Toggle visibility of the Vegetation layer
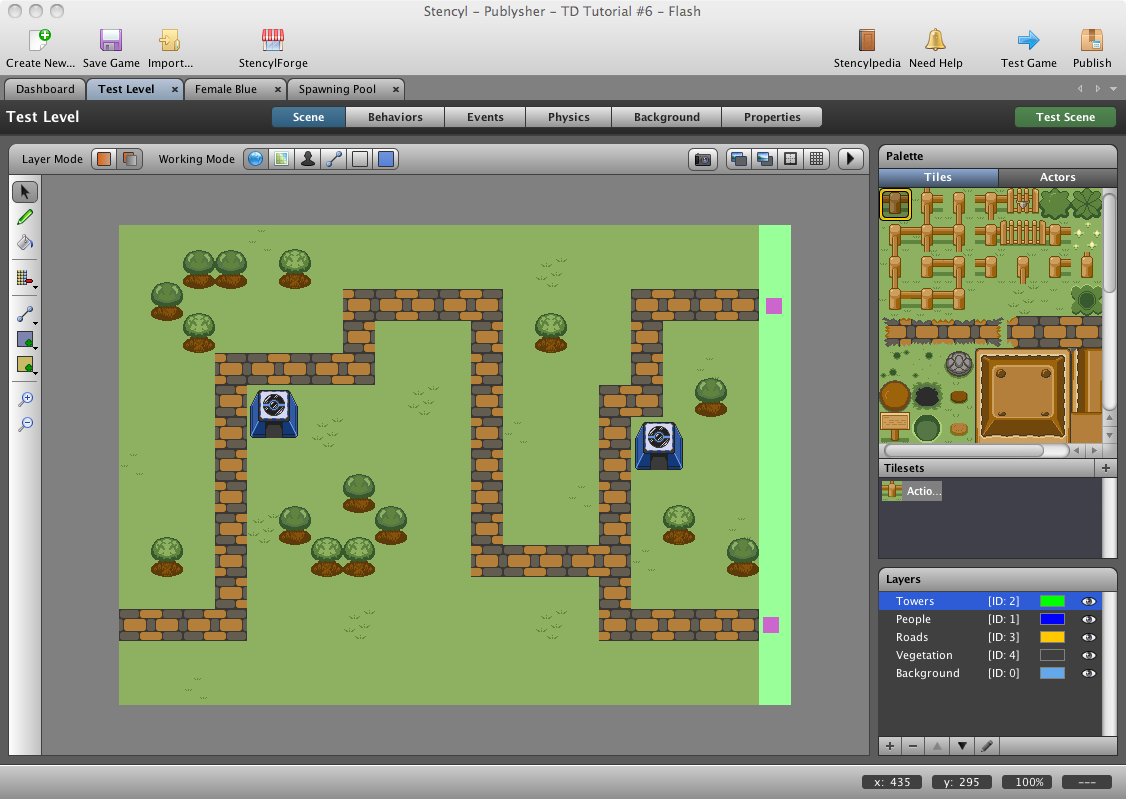 click(1089, 655)
